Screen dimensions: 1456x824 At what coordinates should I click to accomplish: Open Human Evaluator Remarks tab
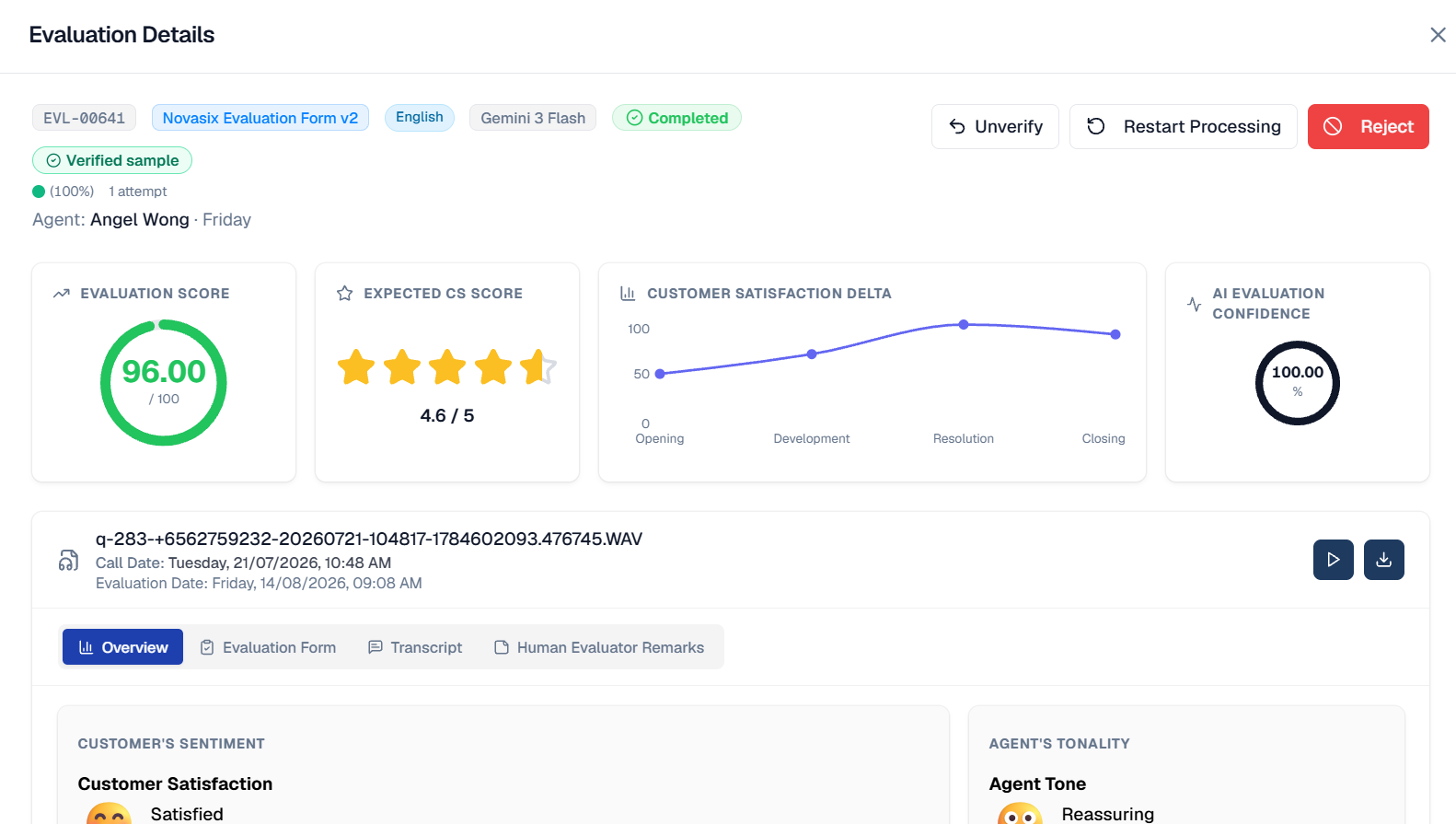[x=599, y=647]
